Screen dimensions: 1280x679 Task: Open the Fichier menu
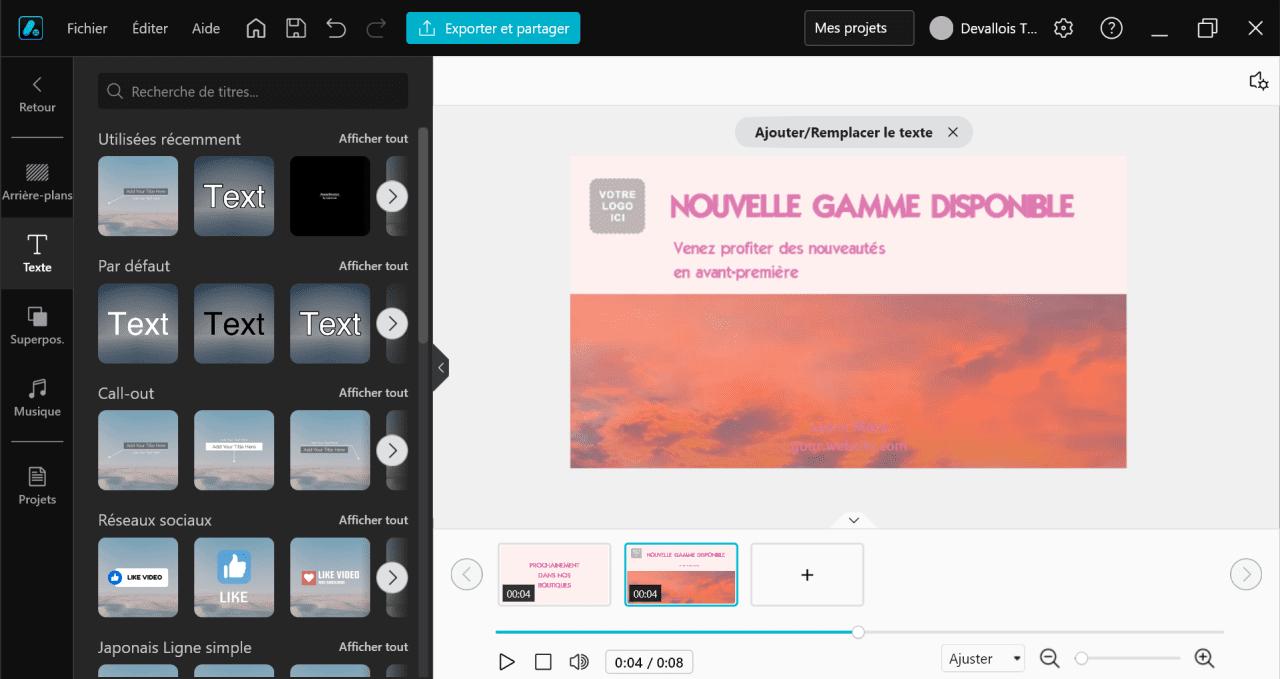[x=87, y=28]
